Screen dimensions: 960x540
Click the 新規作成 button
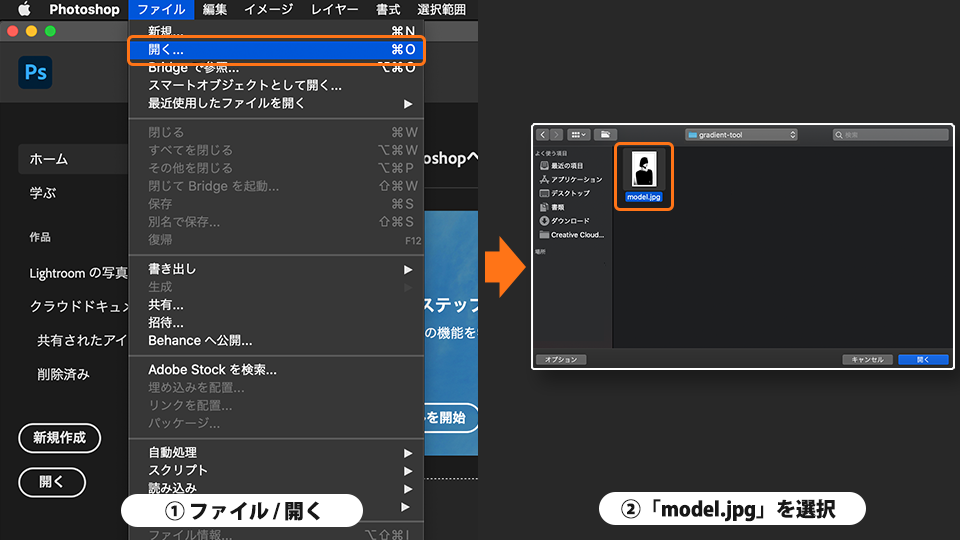[59, 438]
